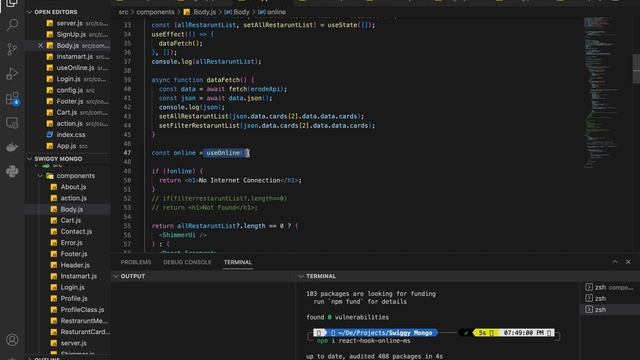Switch to the Debug Console tab

[x=187, y=262]
